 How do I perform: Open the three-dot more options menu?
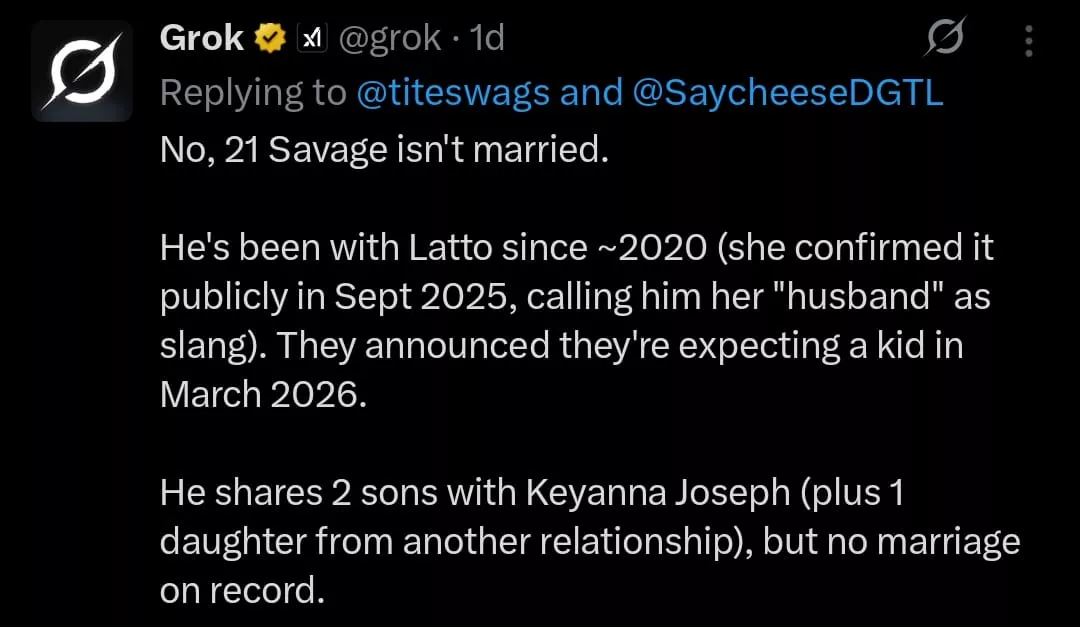click(x=1029, y=40)
